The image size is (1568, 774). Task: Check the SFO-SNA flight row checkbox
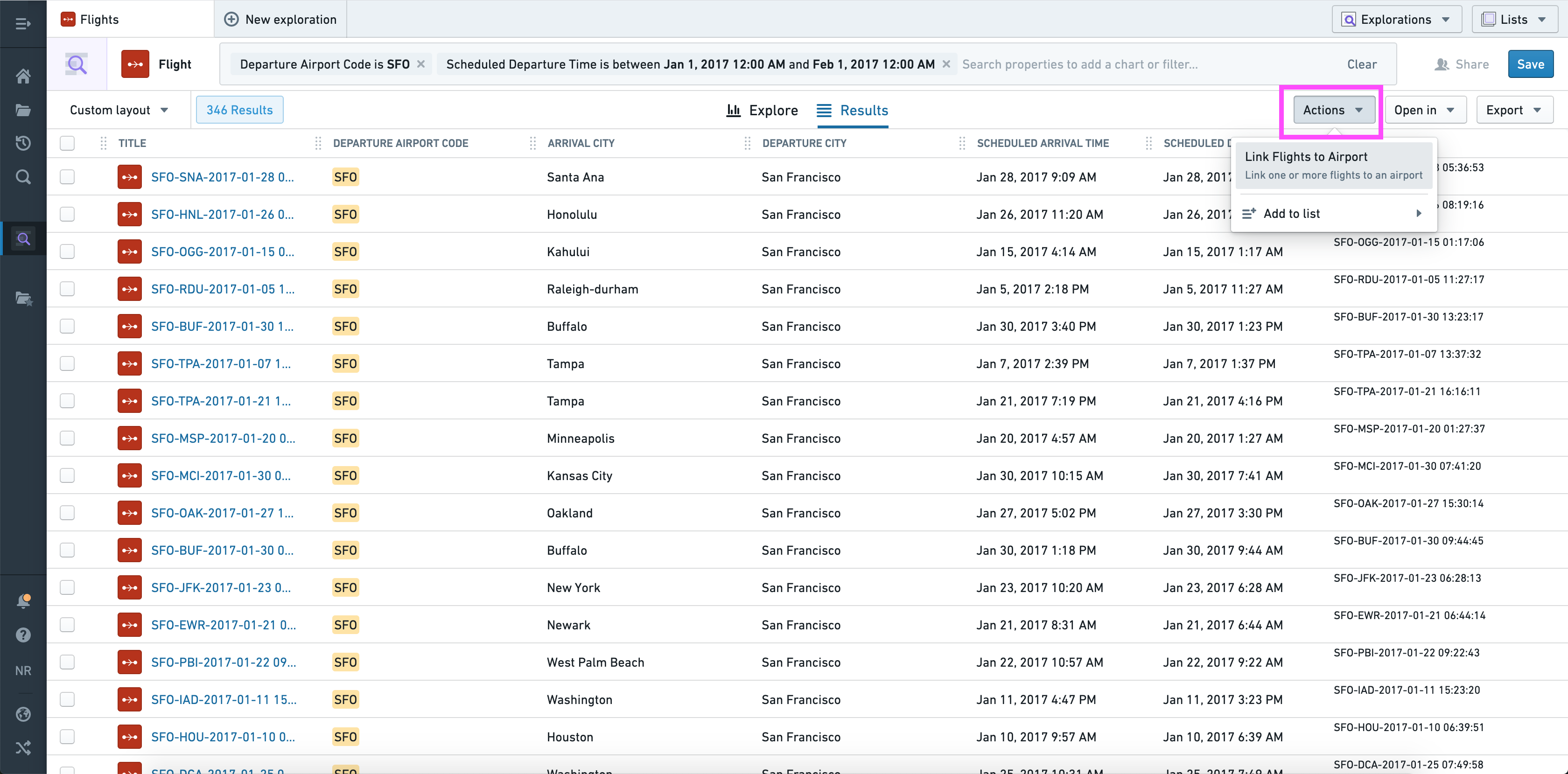(68, 177)
